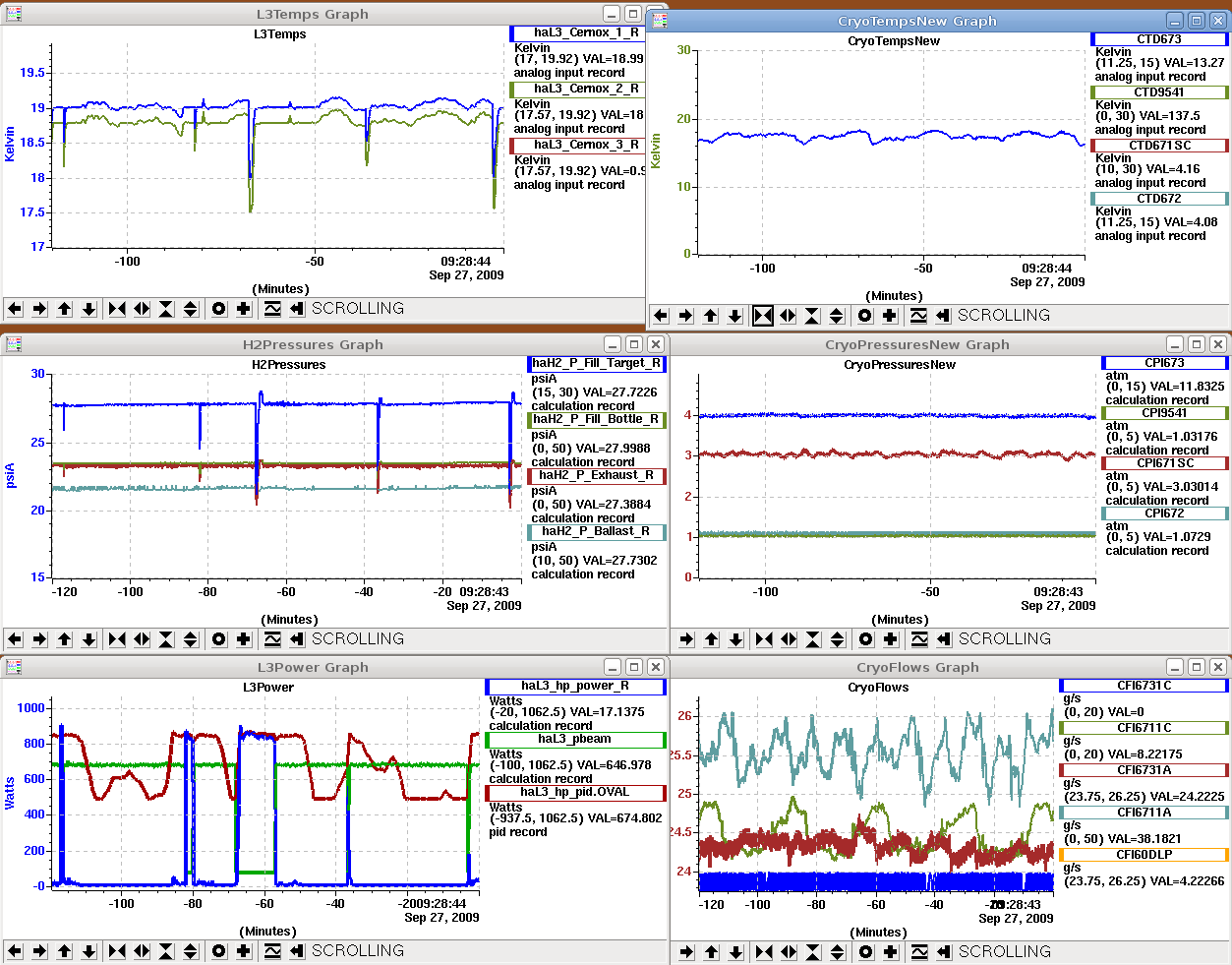
Task: Pan up in the H2Pressures graph
Action: click(x=65, y=639)
